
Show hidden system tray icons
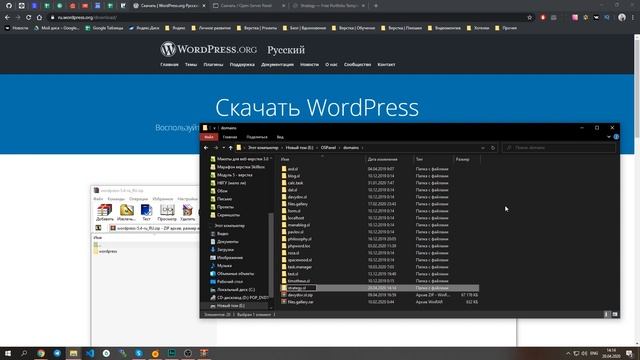point(568,353)
